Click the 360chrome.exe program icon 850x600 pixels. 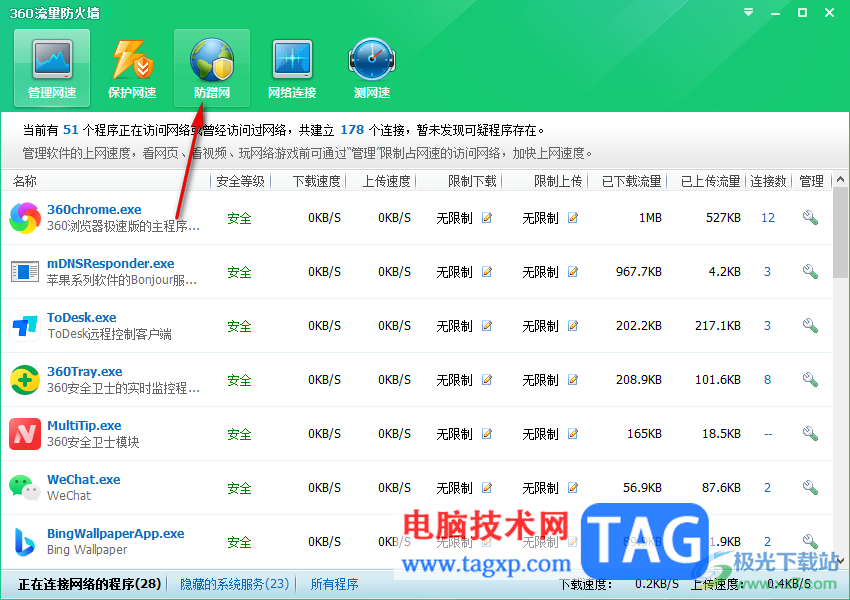[x=25, y=218]
